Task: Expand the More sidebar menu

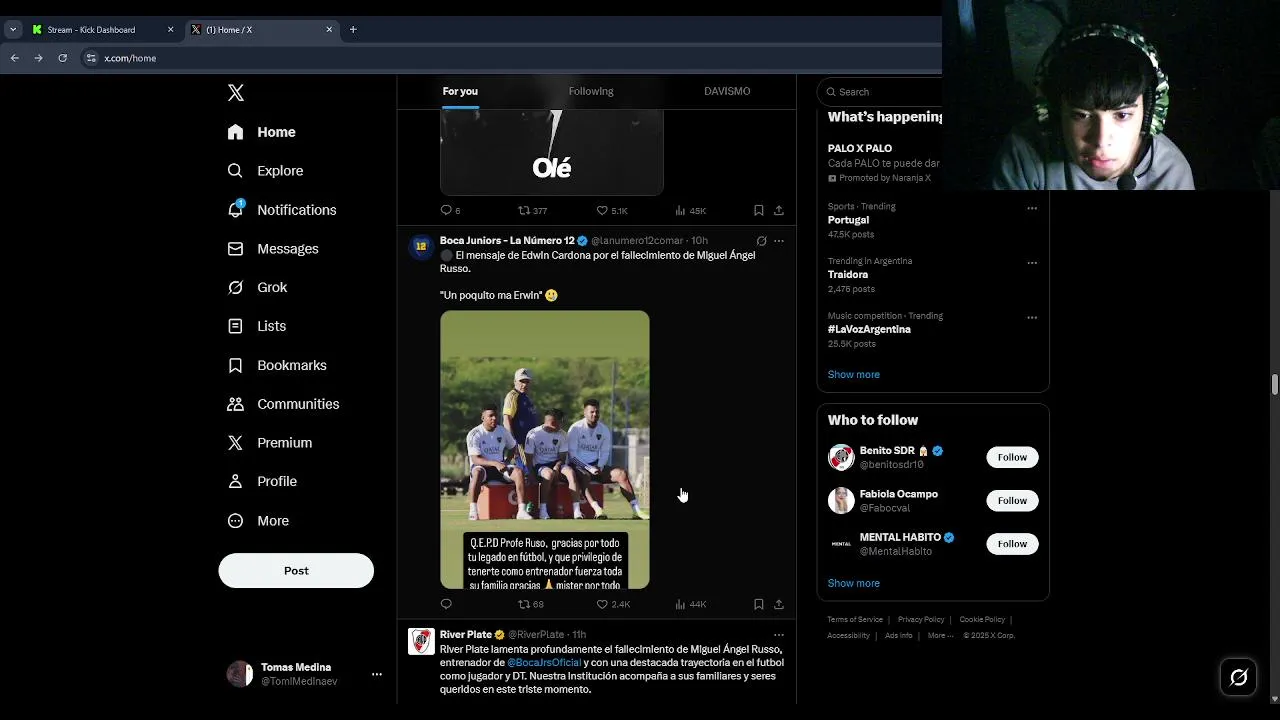Action: click(x=258, y=521)
